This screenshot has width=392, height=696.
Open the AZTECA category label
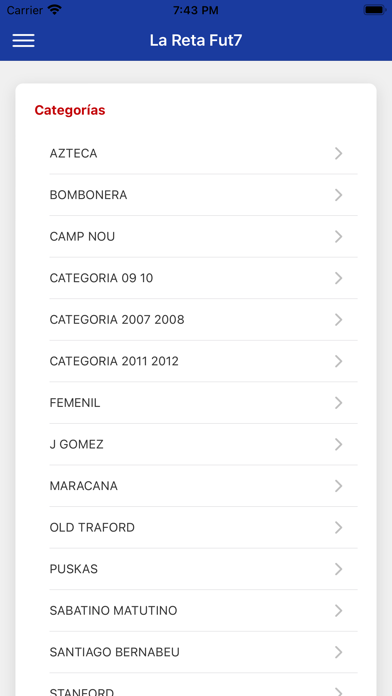(x=73, y=154)
